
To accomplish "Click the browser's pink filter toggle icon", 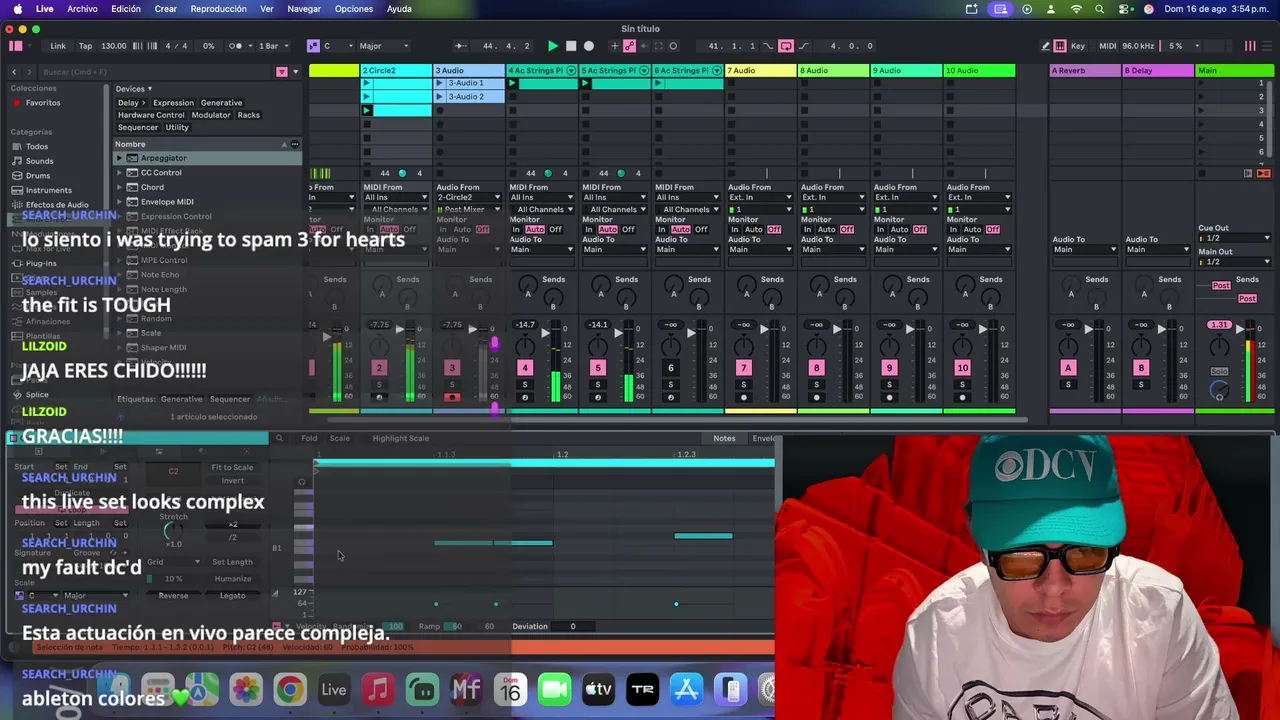I will pyautogui.click(x=282, y=72).
